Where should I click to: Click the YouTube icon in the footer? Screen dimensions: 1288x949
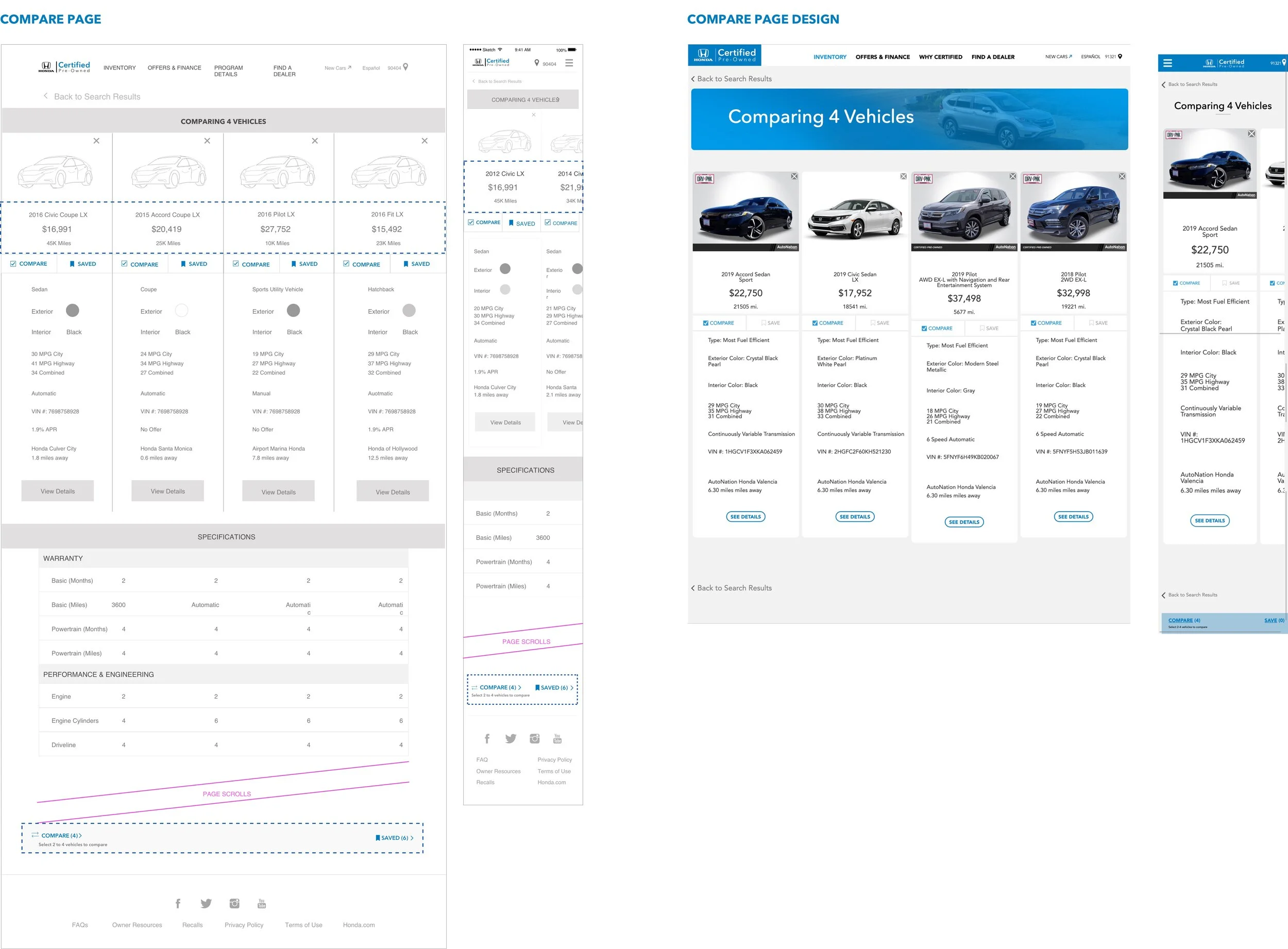[x=262, y=903]
